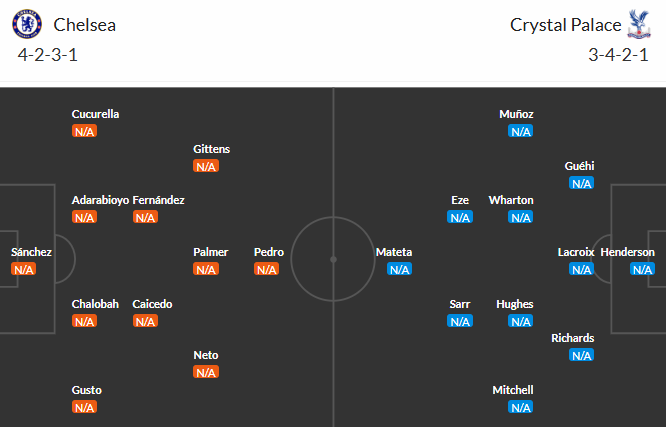The image size is (666, 427).
Task: Select Muñoz on the Palace lineup
Action: pos(517,114)
